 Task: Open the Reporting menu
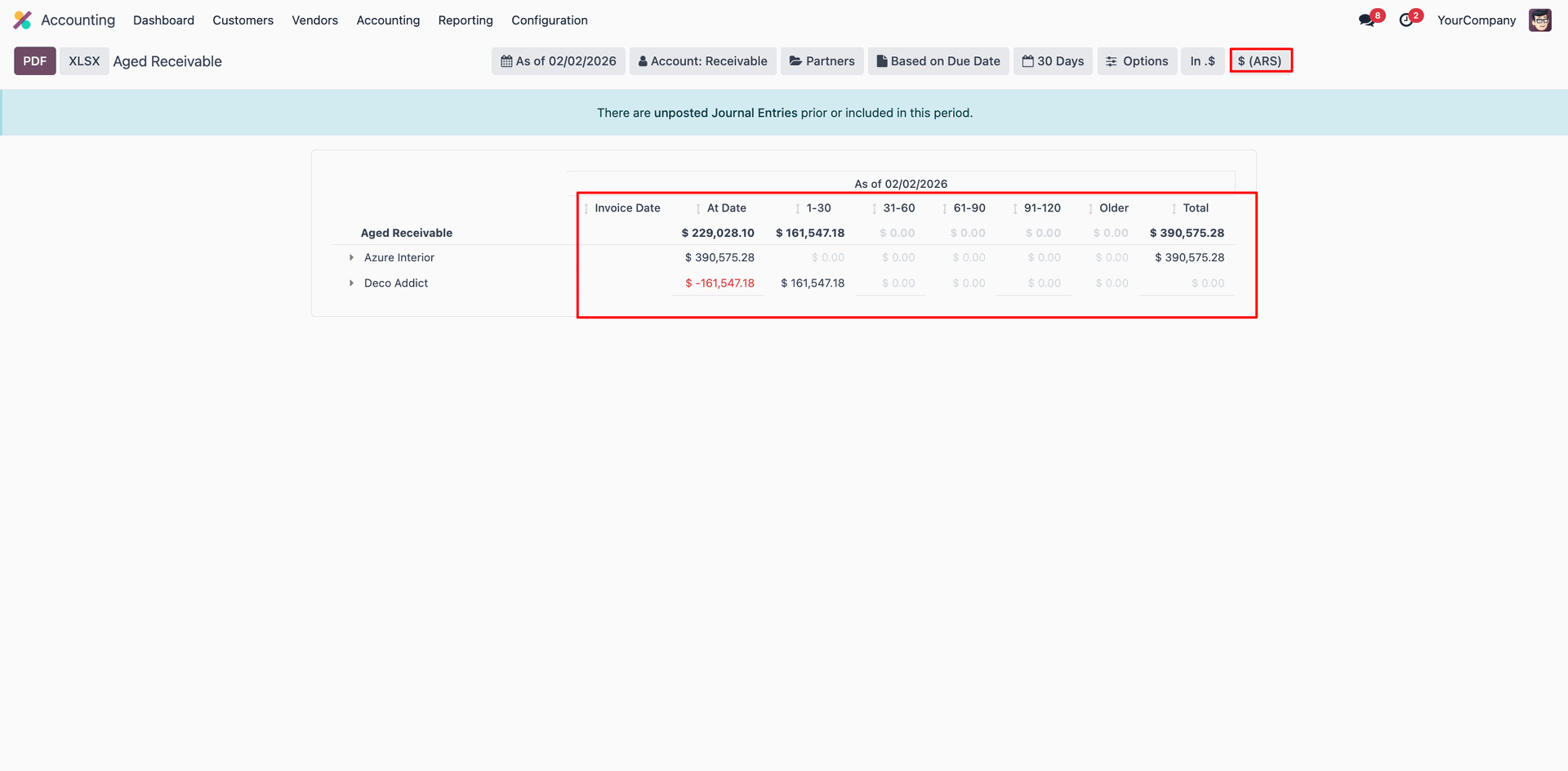click(x=465, y=20)
